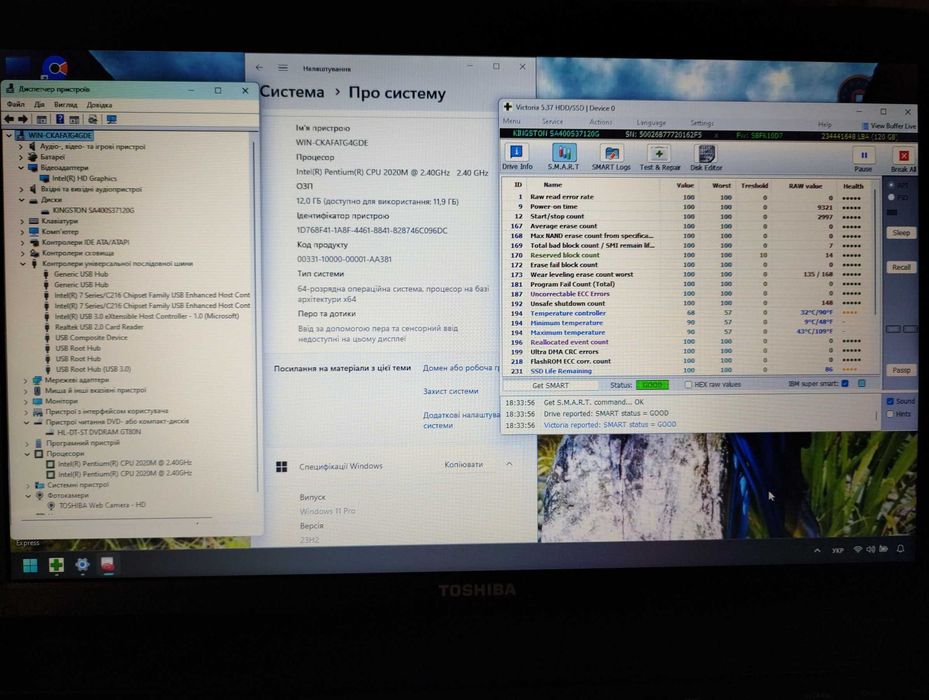Screen dimensions: 929x700
Task: Select the API radio button in Victoria
Action: click(x=890, y=186)
